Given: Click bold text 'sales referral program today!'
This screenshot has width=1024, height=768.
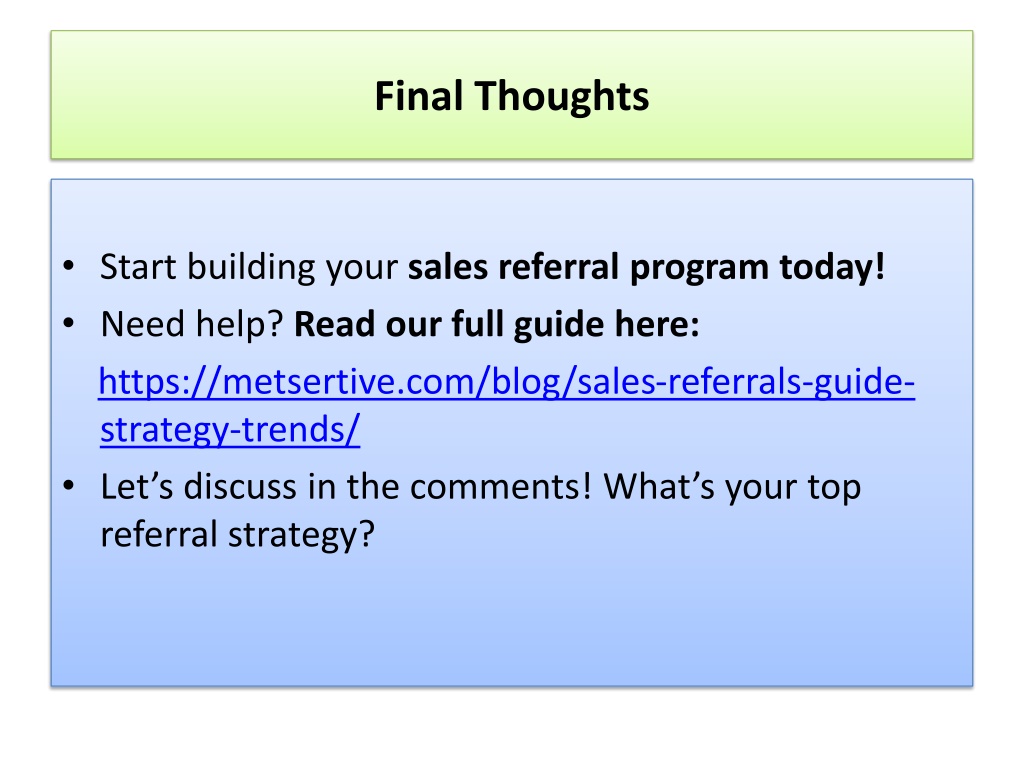Looking at the screenshot, I should tap(647, 268).
